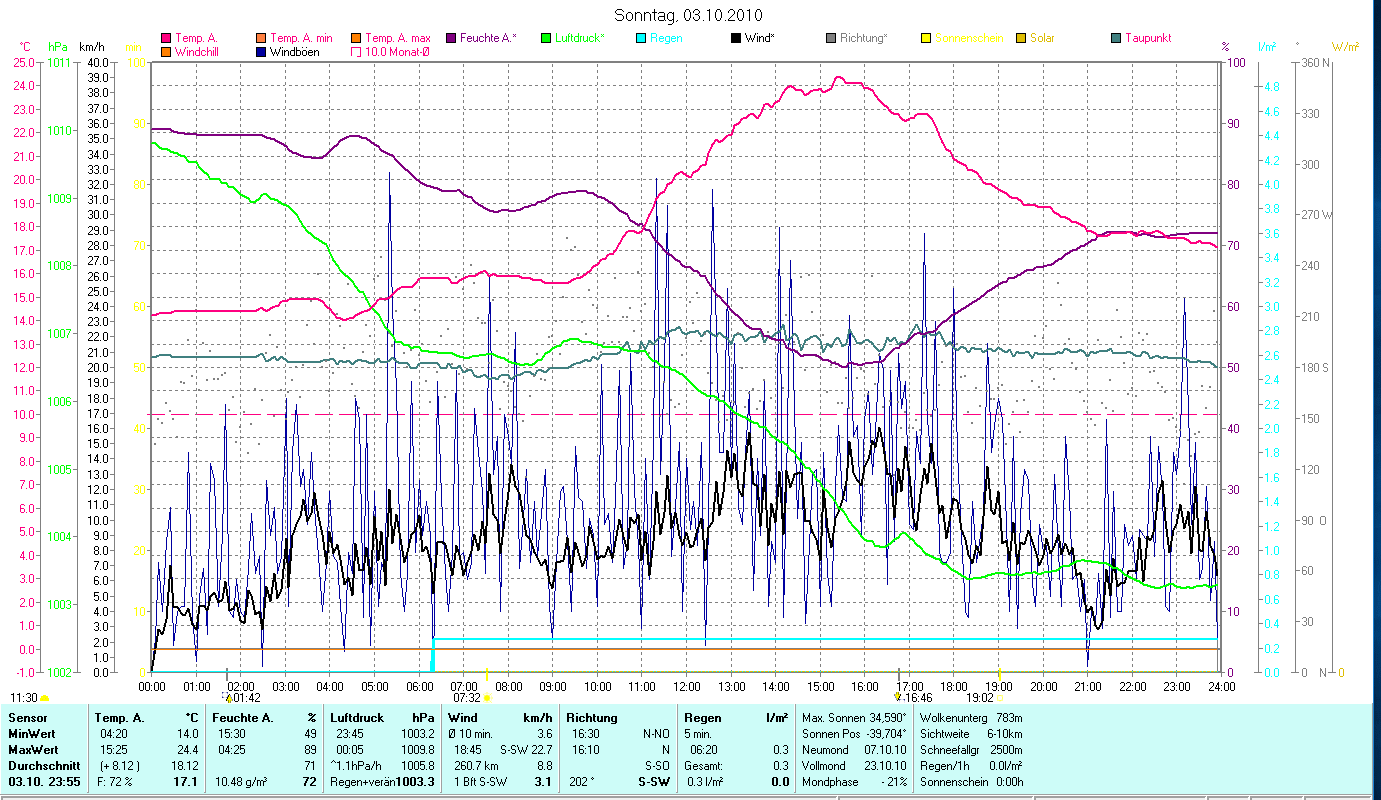This screenshot has width=1381, height=800.
Task: Click the pink Temp. A. legend swatch
Action: [x=166, y=38]
